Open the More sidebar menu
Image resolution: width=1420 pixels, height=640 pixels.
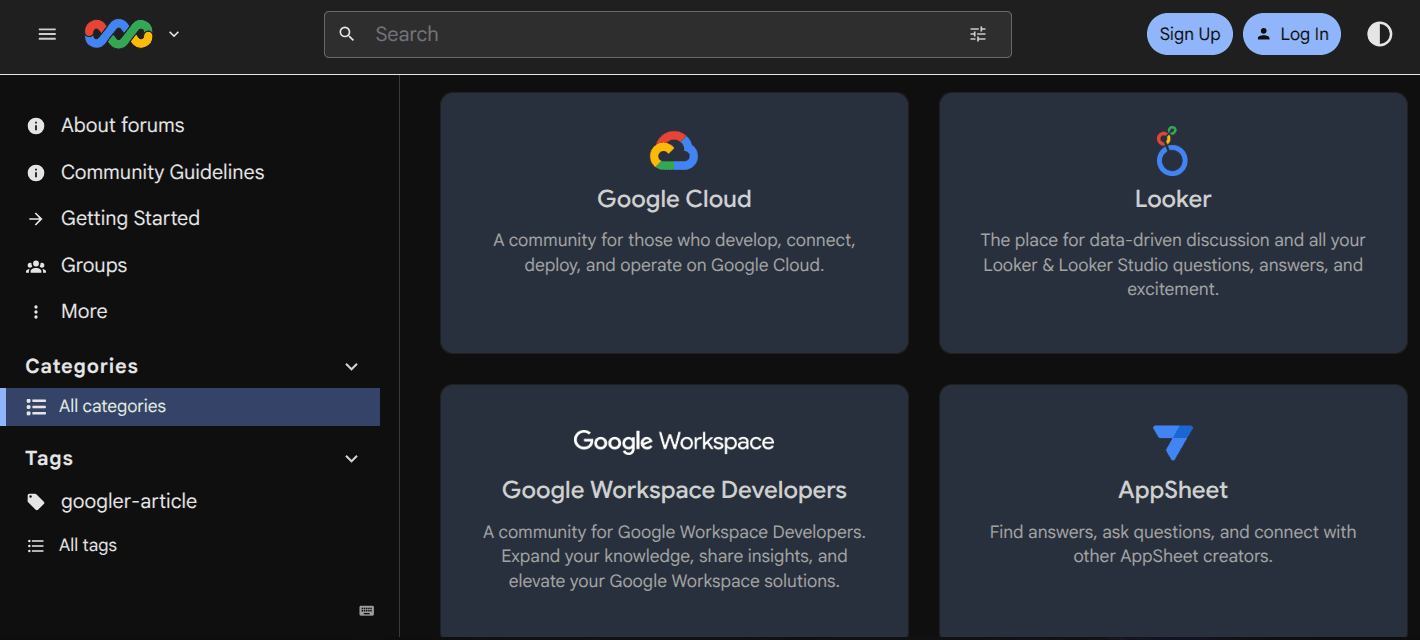(x=84, y=312)
